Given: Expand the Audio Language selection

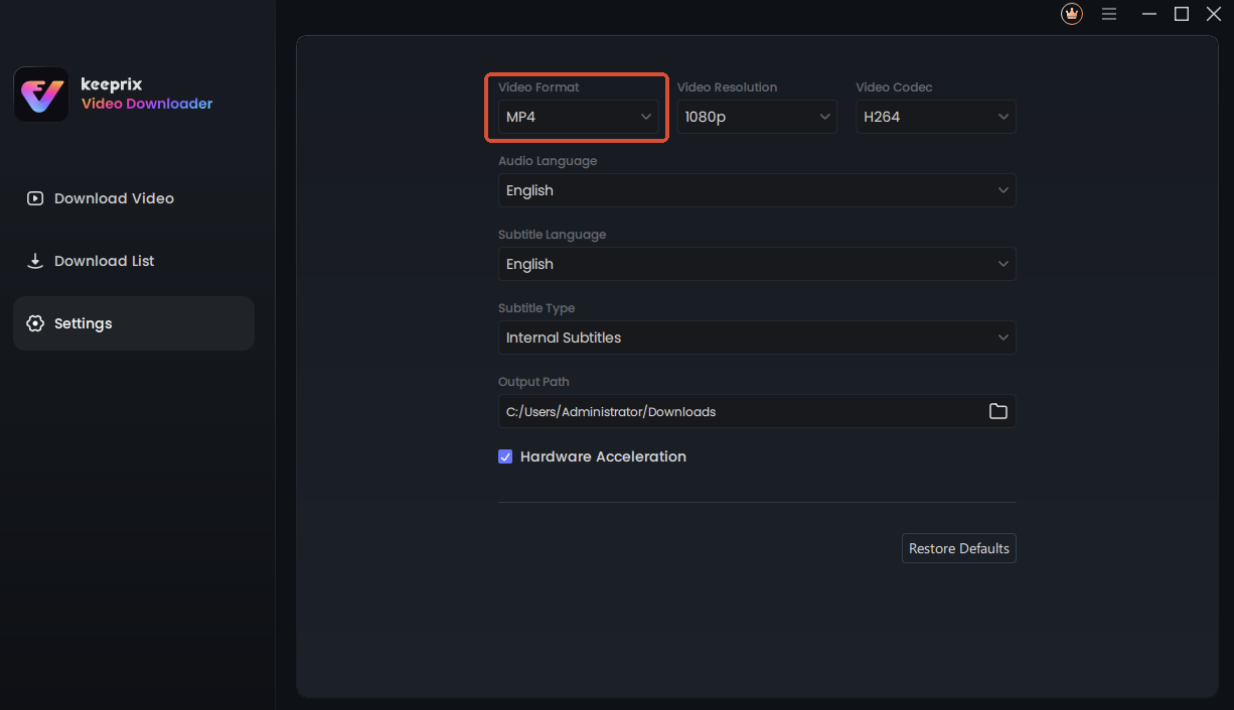Looking at the screenshot, I should [757, 190].
